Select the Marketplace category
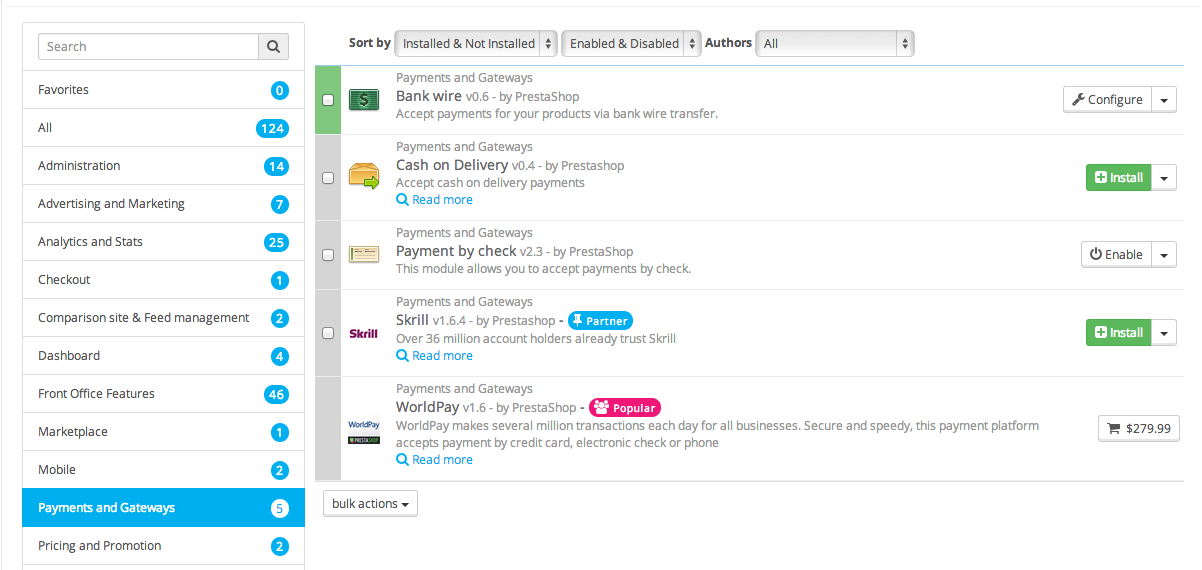The image size is (1202, 570). click(x=163, y=432)
